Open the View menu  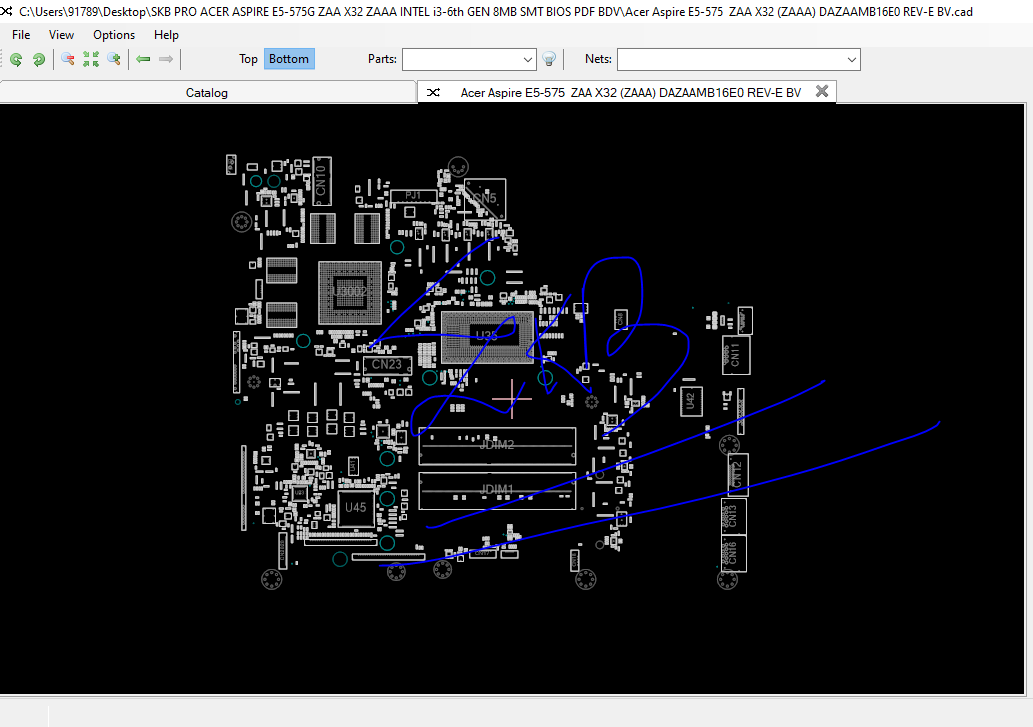click(x=61, y=35)
